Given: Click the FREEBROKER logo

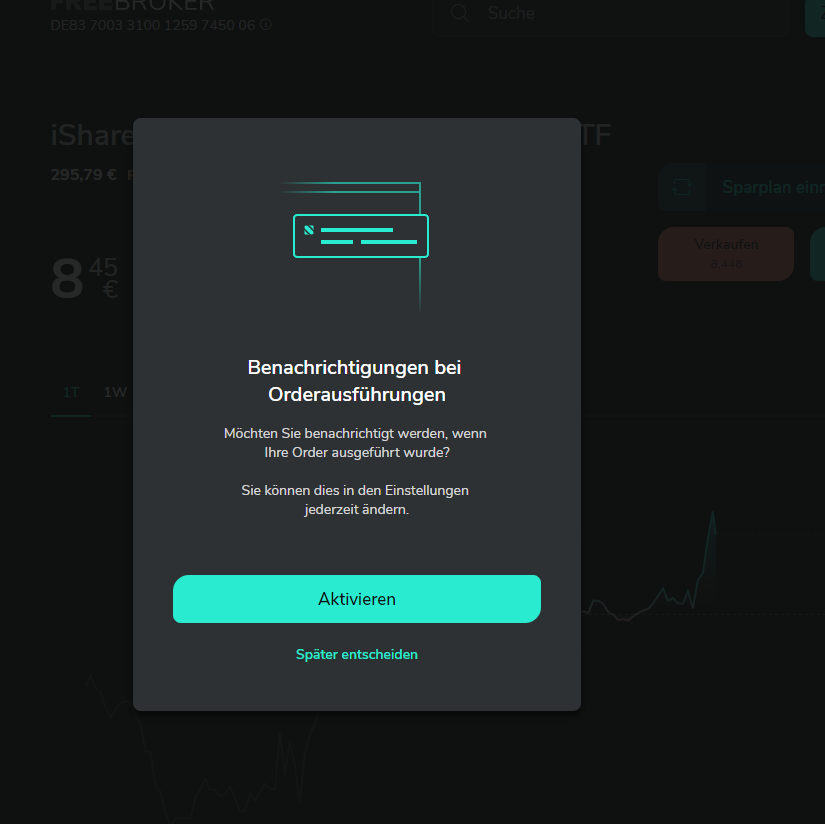Looking at the screenshot, I should (x=133, y=6).
